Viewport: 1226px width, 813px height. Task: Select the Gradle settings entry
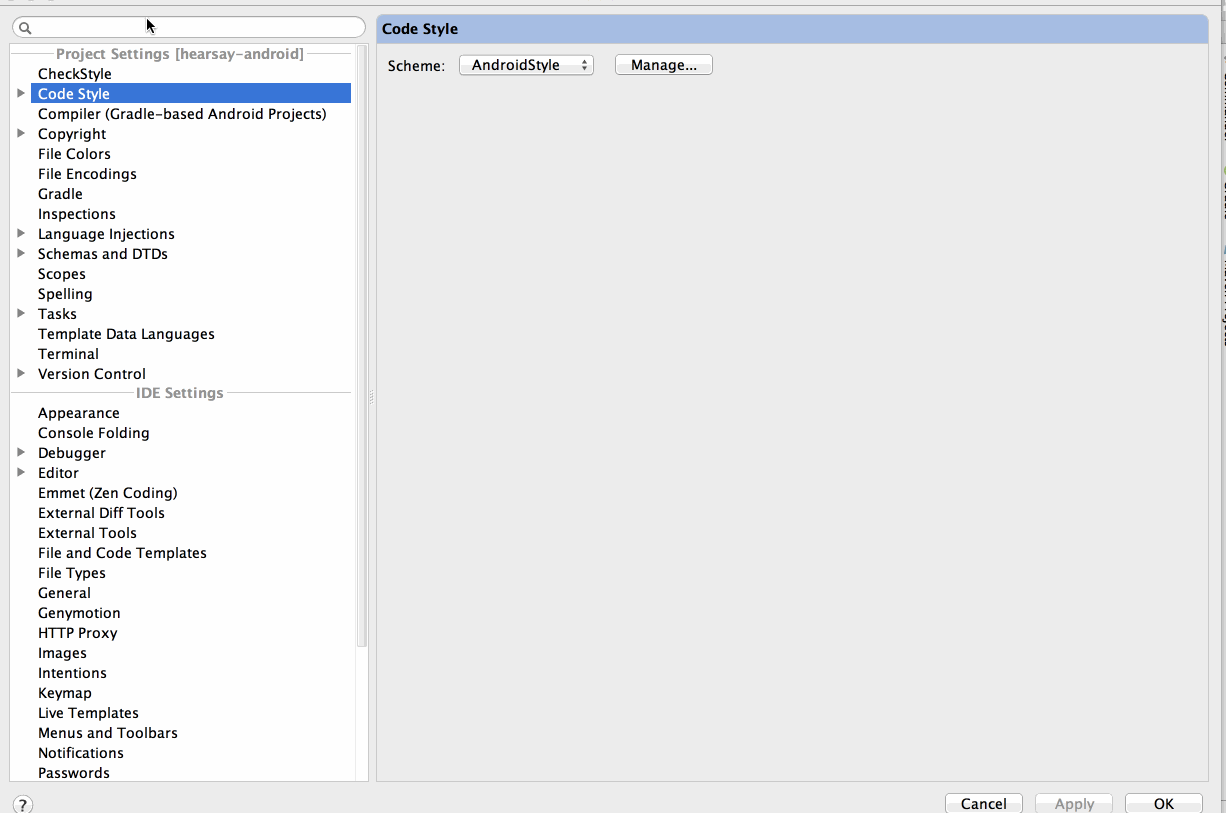pos(60,194)
